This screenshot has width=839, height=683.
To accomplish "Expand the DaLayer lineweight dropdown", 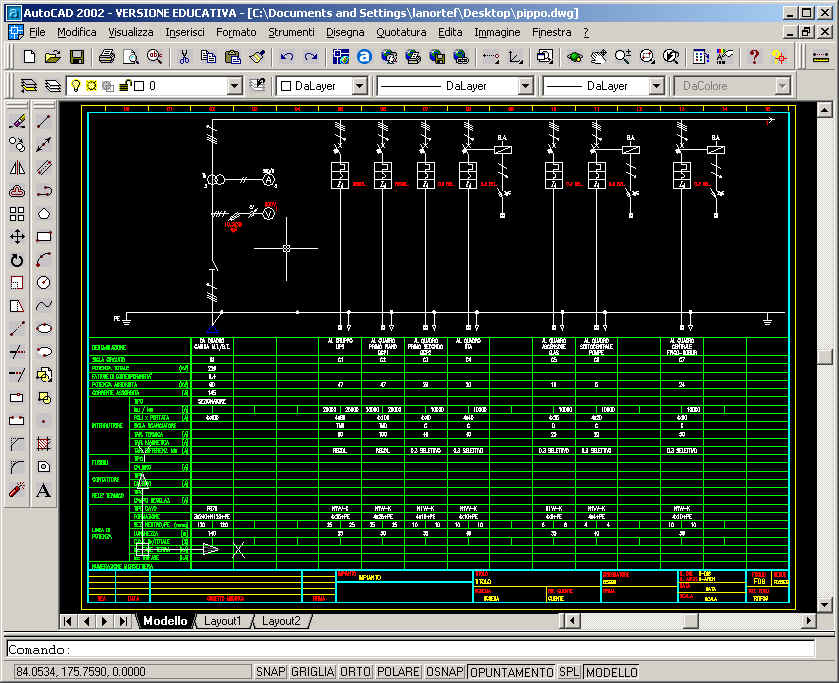I will click(656, 86).
